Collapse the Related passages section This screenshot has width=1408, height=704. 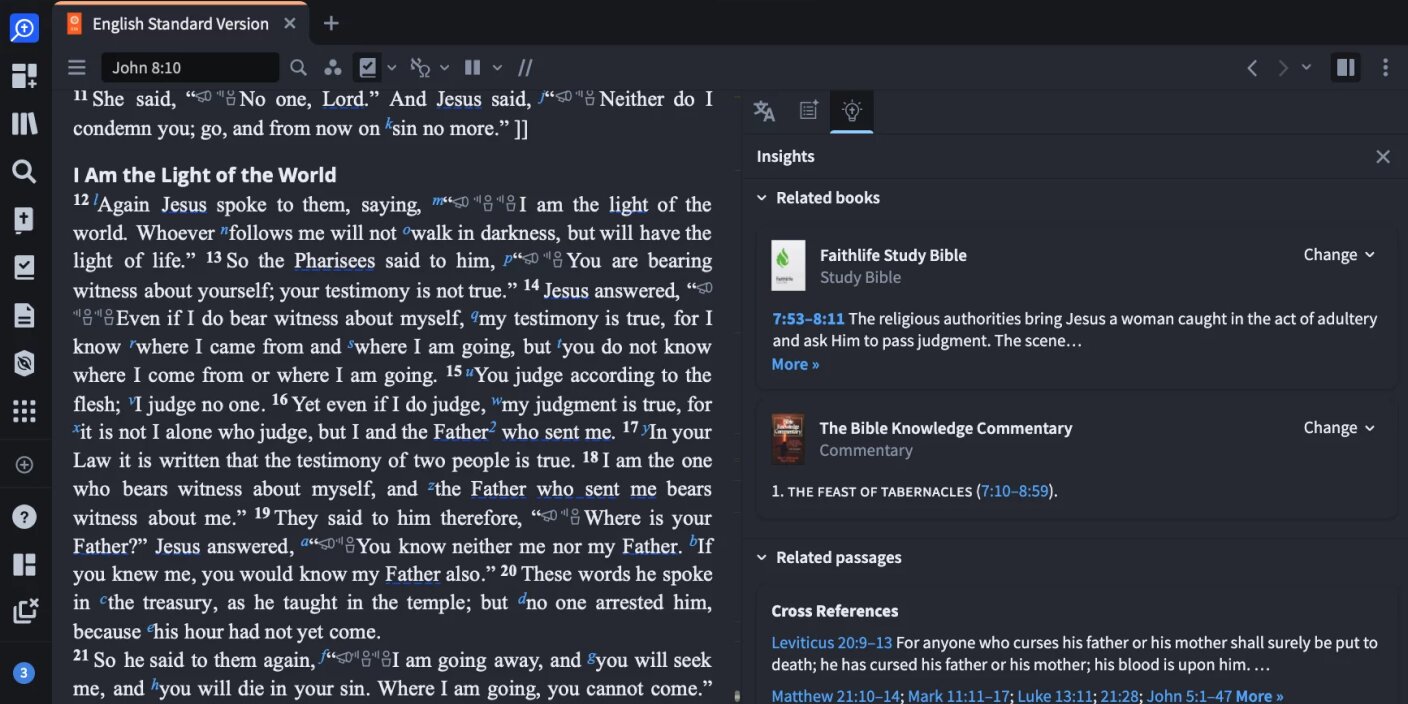coord(762,558)
